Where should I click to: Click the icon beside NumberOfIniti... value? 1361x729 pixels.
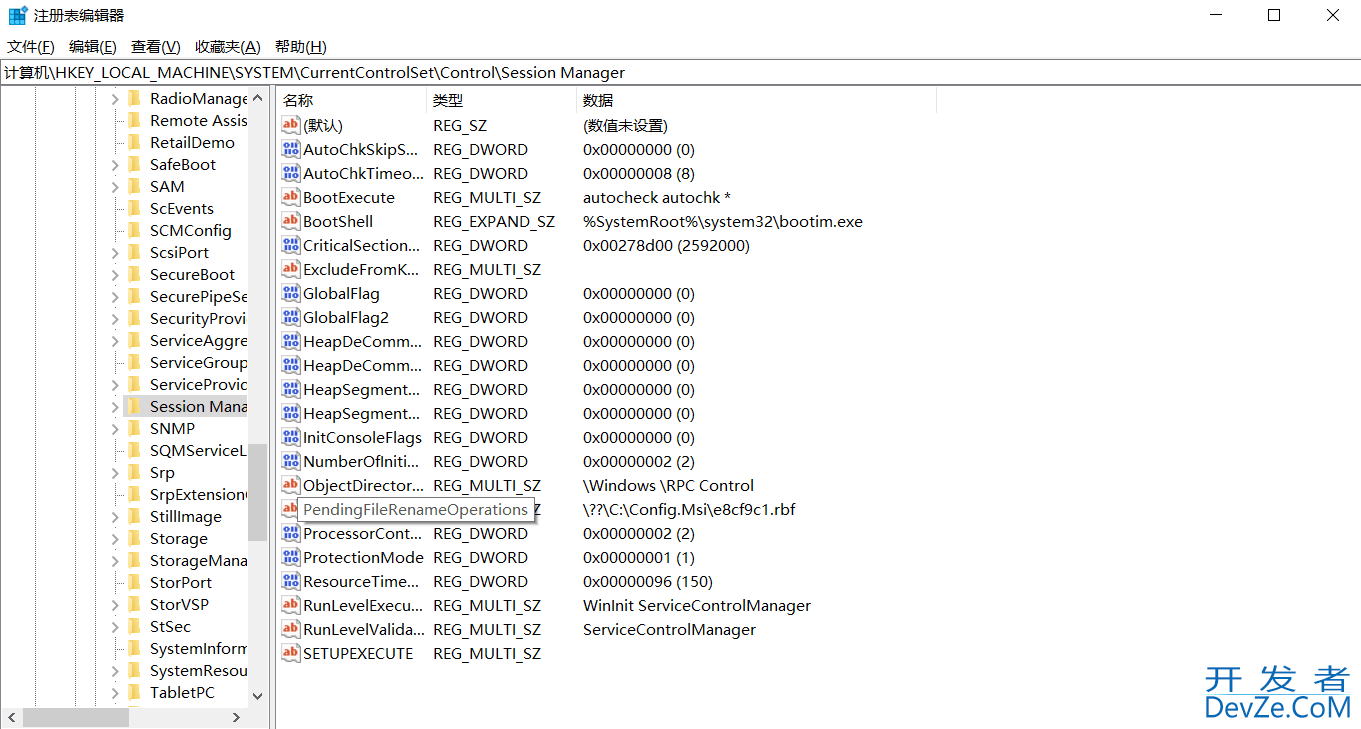pos(291,461)
